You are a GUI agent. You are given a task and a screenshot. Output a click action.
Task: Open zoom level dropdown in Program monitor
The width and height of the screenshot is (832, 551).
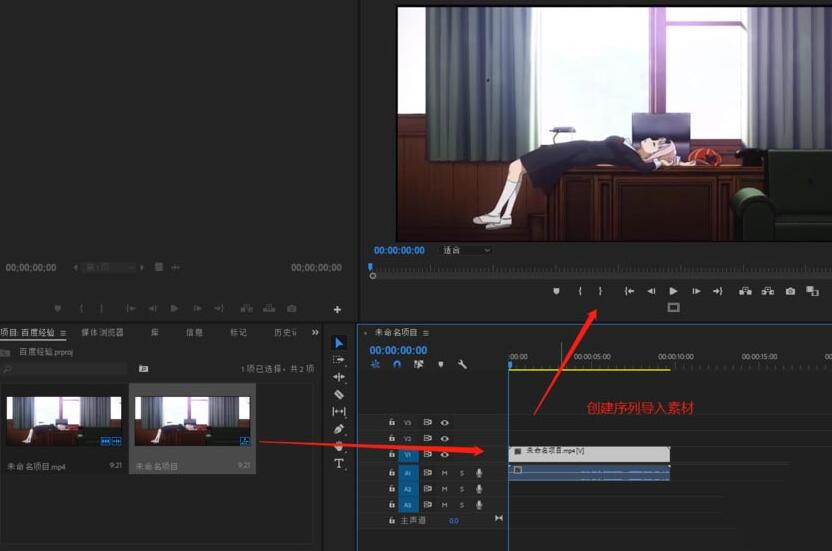[466, 250]
